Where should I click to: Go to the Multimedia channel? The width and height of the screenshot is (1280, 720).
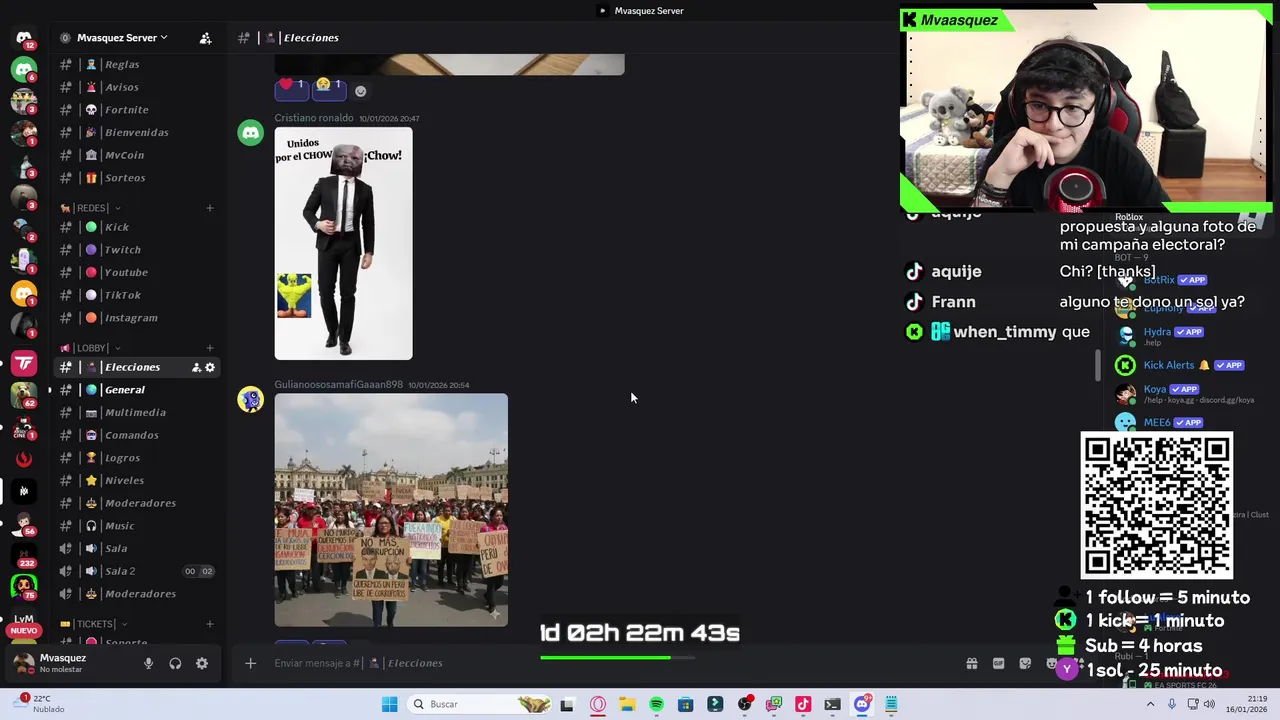coord(137,412)
